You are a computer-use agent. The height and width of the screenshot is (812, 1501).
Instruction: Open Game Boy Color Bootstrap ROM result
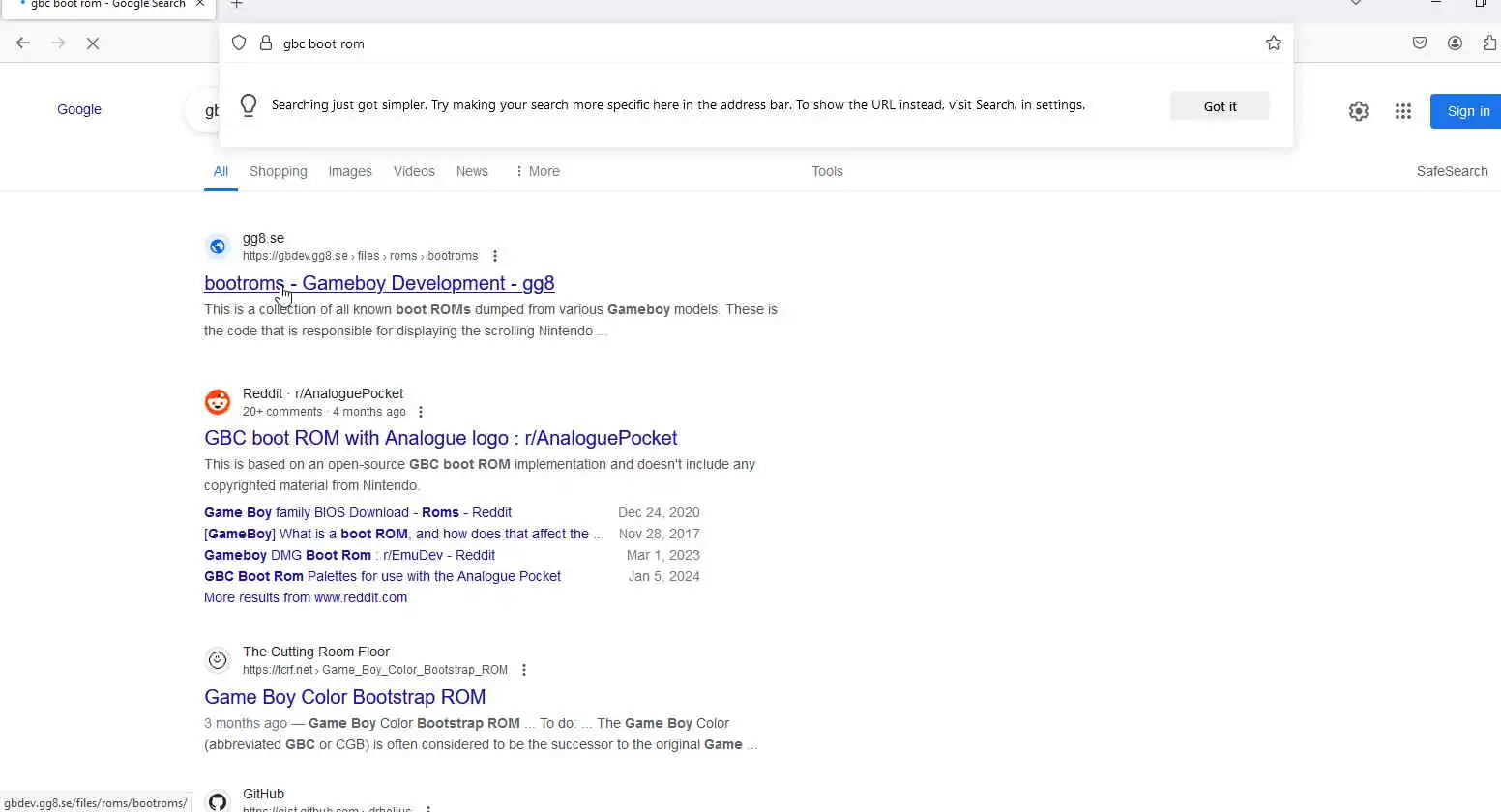344,697
